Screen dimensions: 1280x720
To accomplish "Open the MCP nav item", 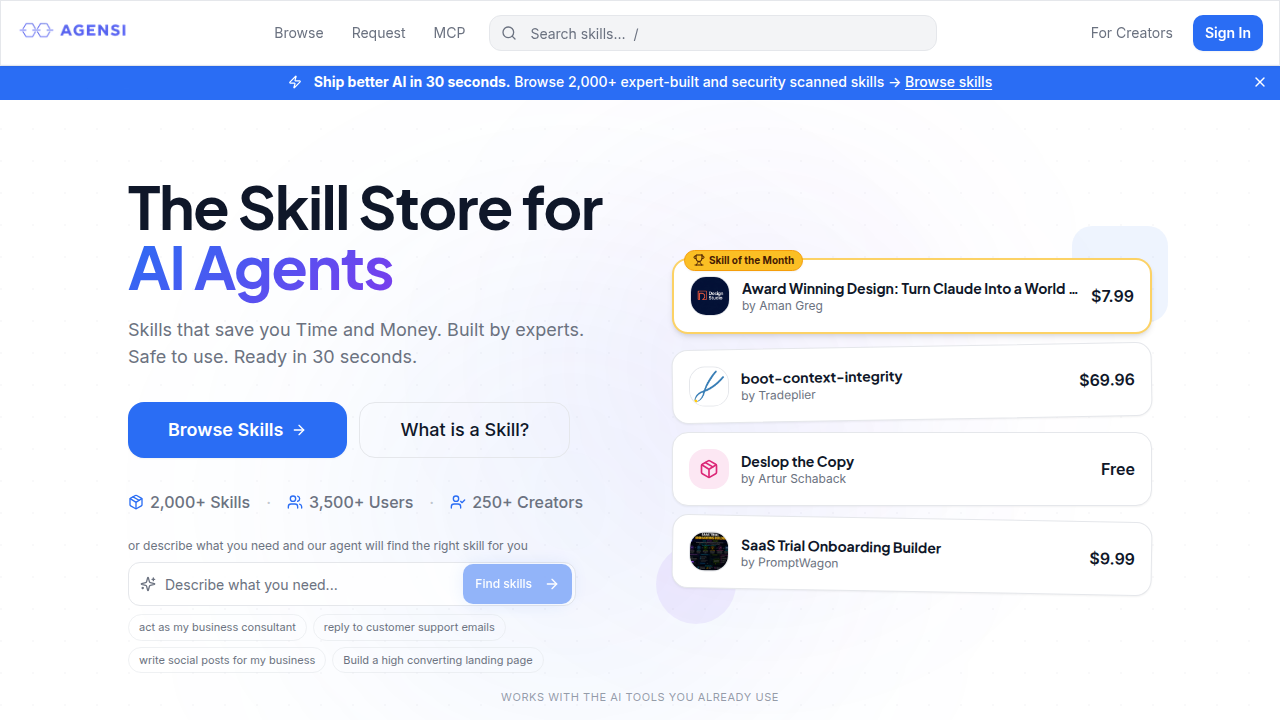I will coord(449,33).
